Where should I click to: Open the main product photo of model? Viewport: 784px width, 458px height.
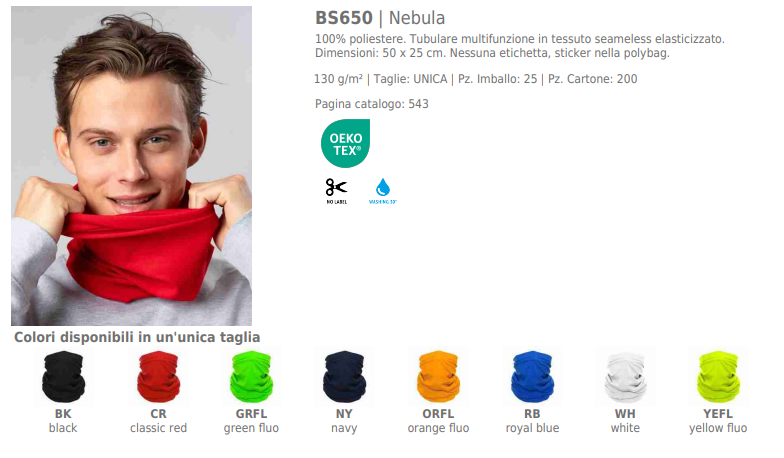(x=132, y=166)
